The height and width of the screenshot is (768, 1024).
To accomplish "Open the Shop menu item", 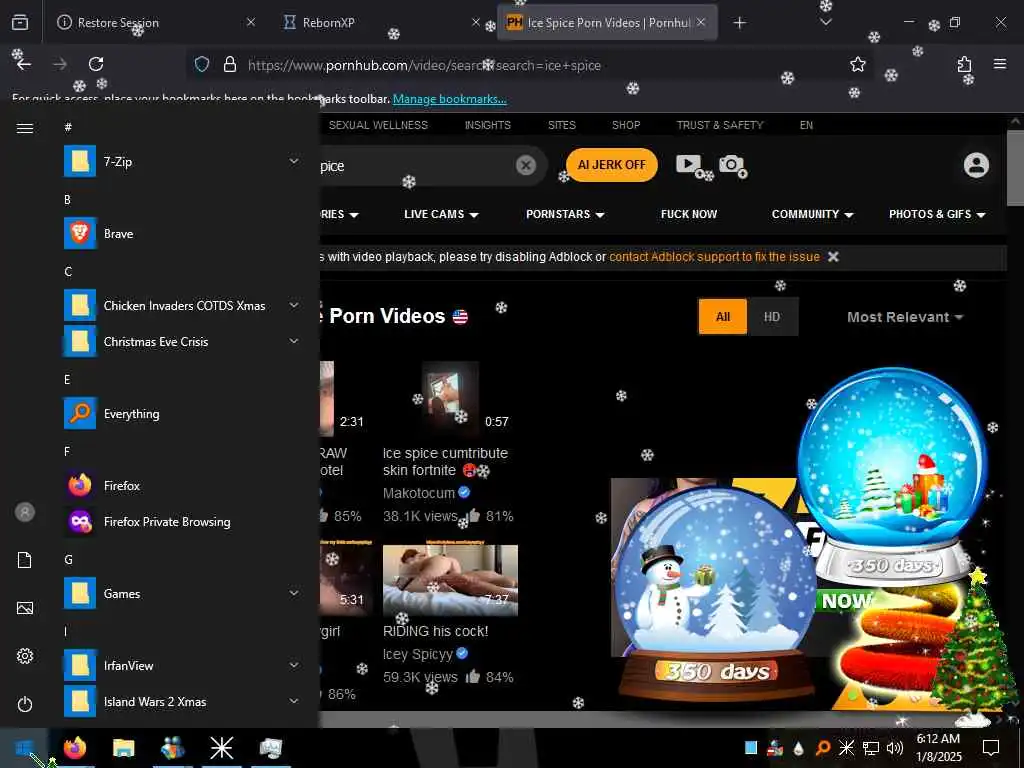I will [x=626, y=125].
